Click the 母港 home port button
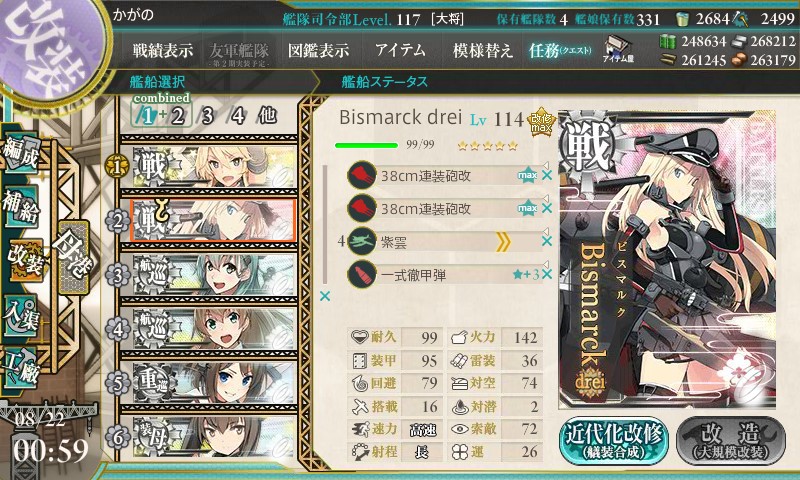The width and height of the screenshot is (800, 480). click(x=74, y=258)
